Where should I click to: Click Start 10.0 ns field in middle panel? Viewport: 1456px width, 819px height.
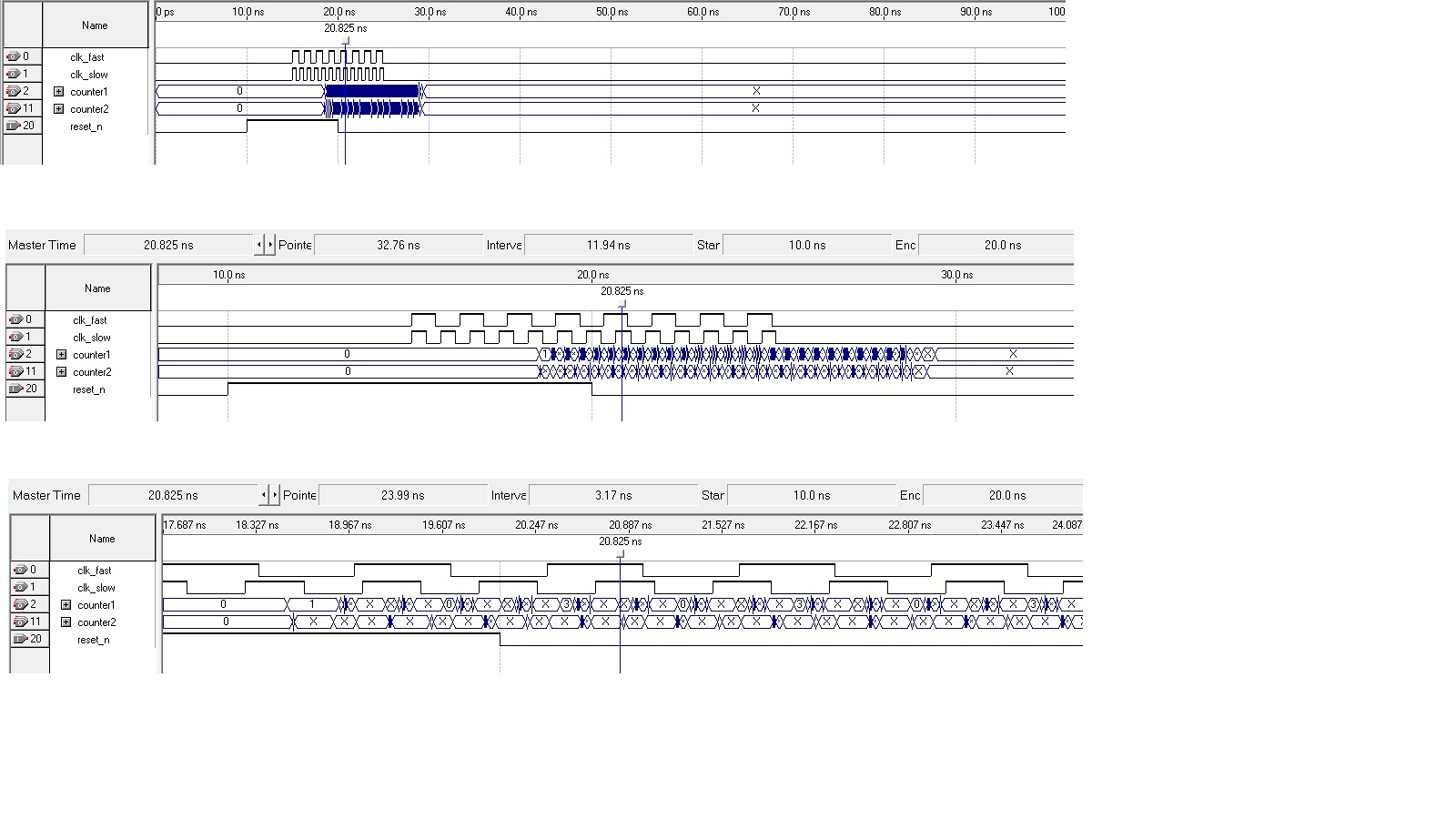[807, 245]
